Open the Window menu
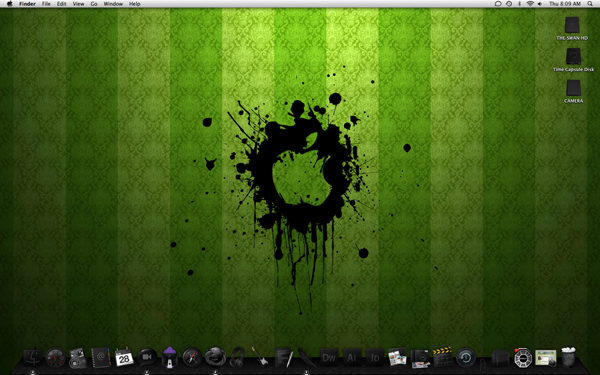The height and width of the screenshot is (375, 600). click(113, 4)
